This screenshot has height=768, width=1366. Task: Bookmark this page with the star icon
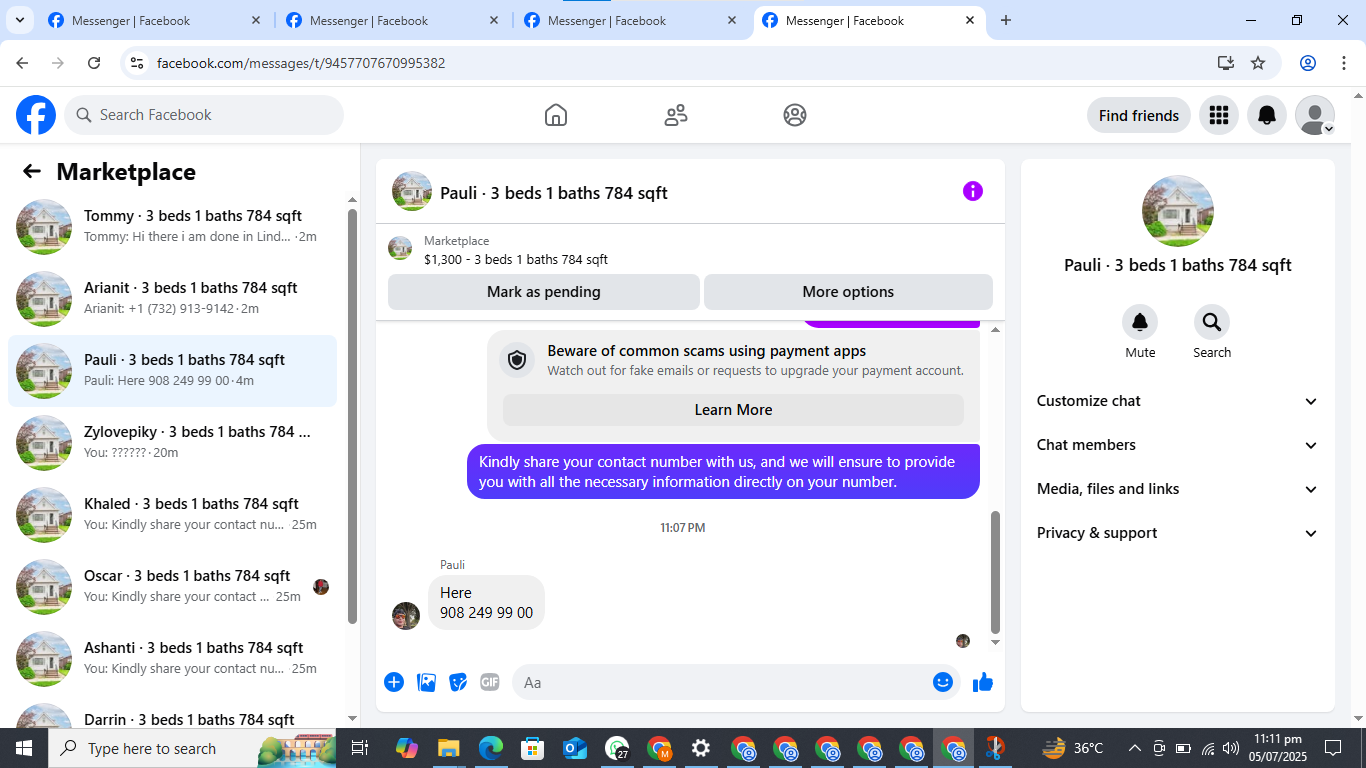[x=1258, y=63]
